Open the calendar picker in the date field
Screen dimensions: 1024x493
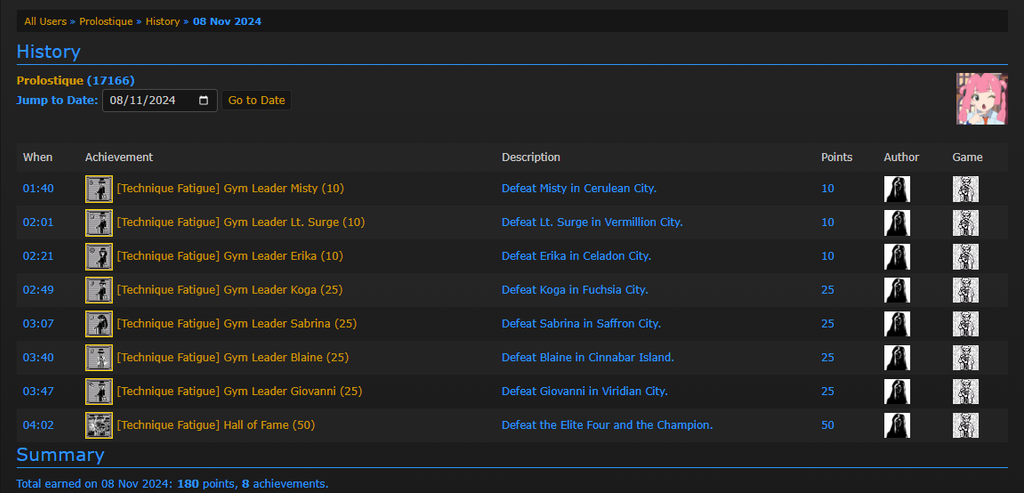[x=204, y=100]
